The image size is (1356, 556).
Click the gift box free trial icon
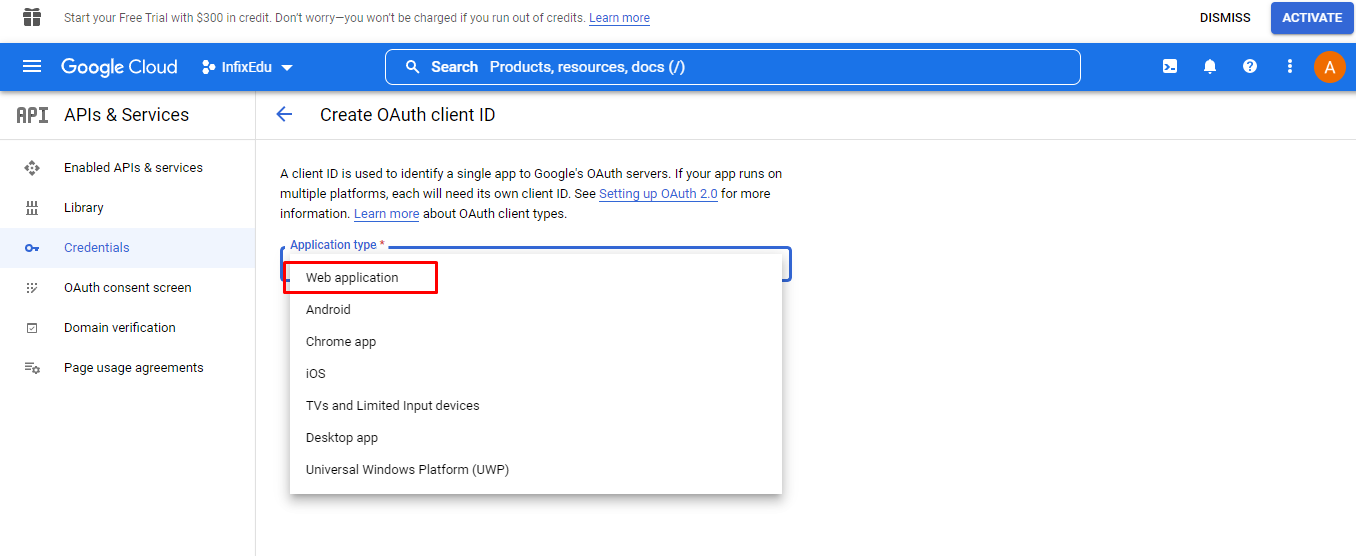(32, 17)
